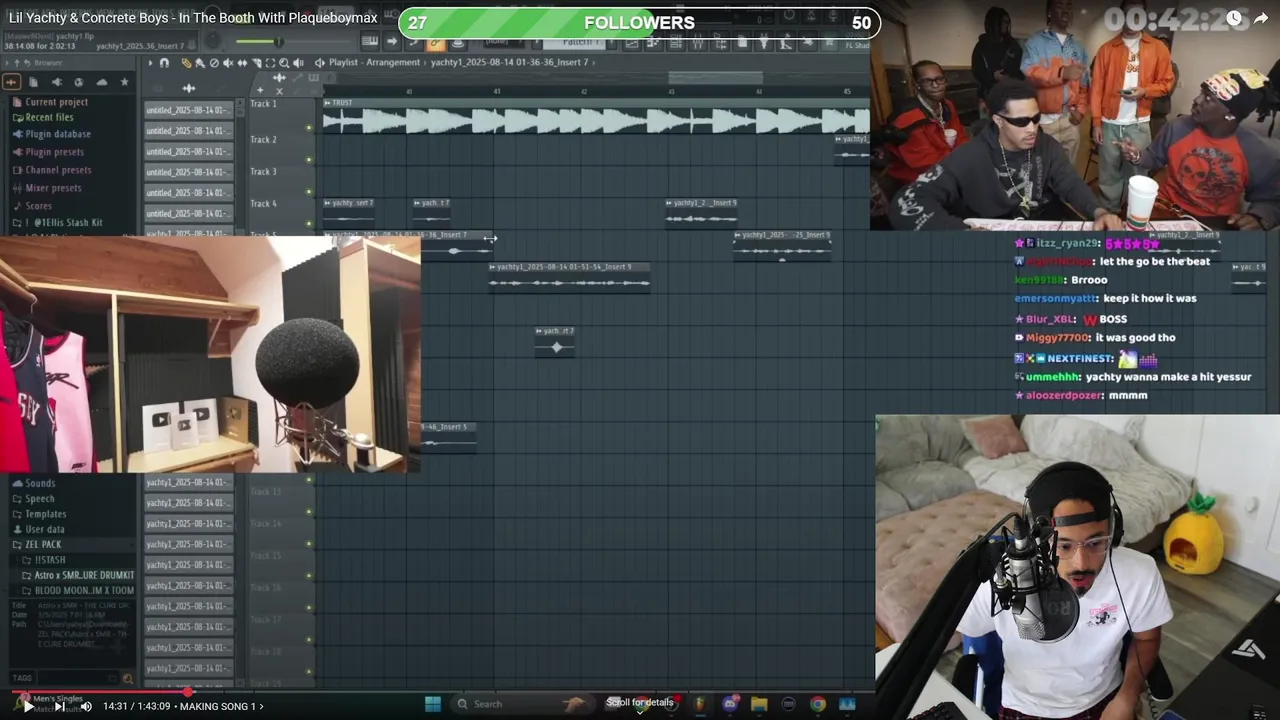Open the browser's globe library icon tab
This screenshot has height=720, width=1280.
click(79, 82)
